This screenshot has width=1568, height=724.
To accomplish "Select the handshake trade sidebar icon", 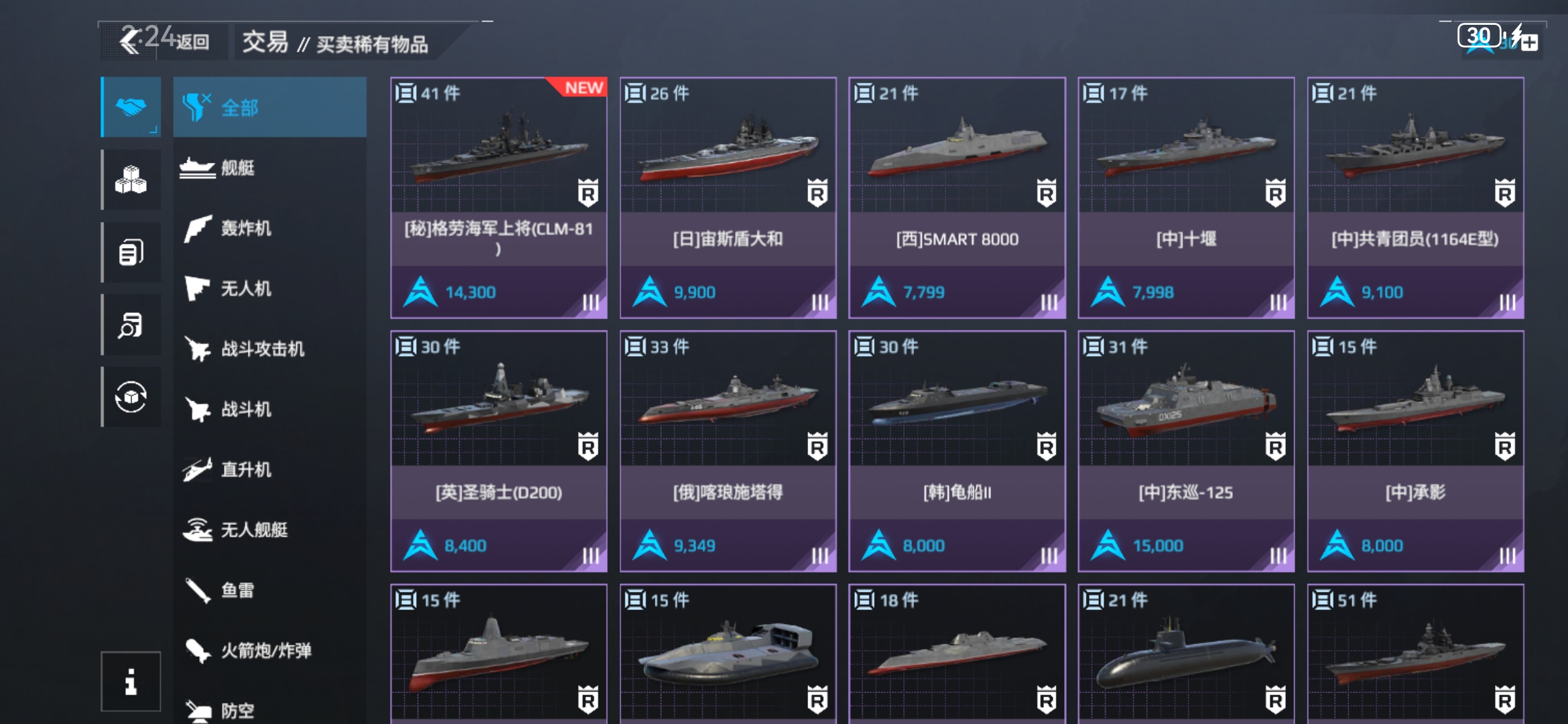I will 131,107.
